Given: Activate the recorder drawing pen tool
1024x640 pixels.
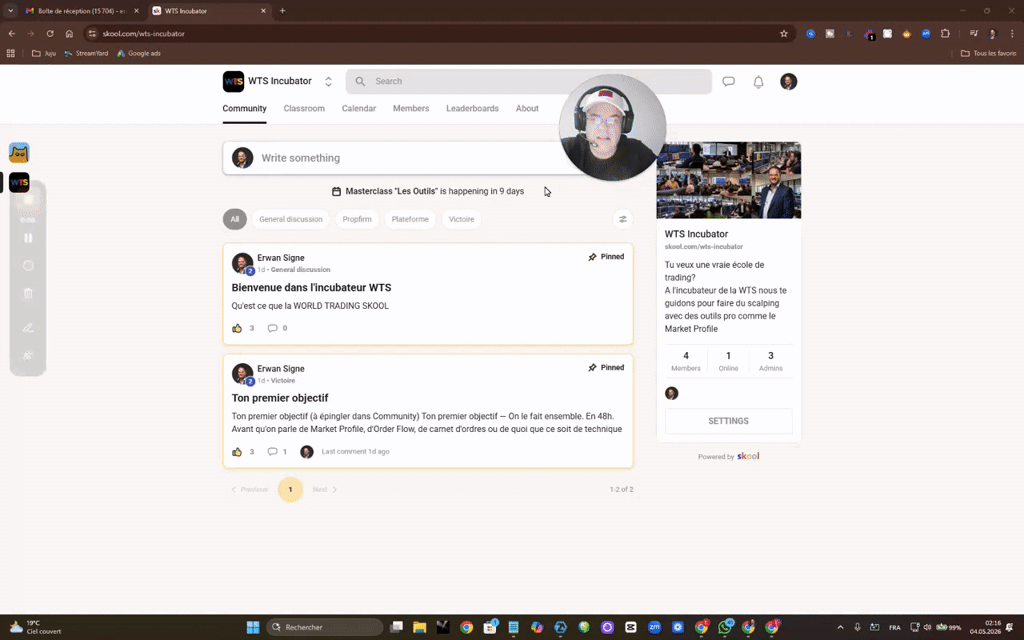Looking at the screenshot, I should [x=28, y=328].
